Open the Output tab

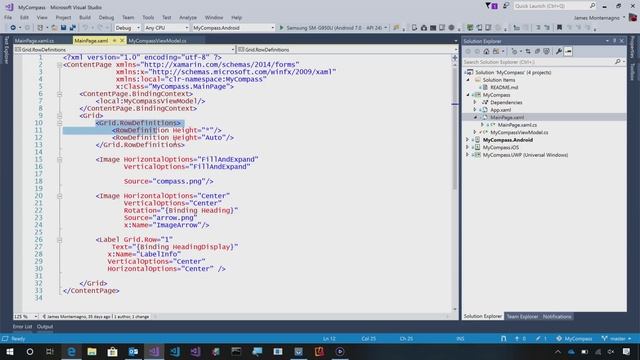45,327
